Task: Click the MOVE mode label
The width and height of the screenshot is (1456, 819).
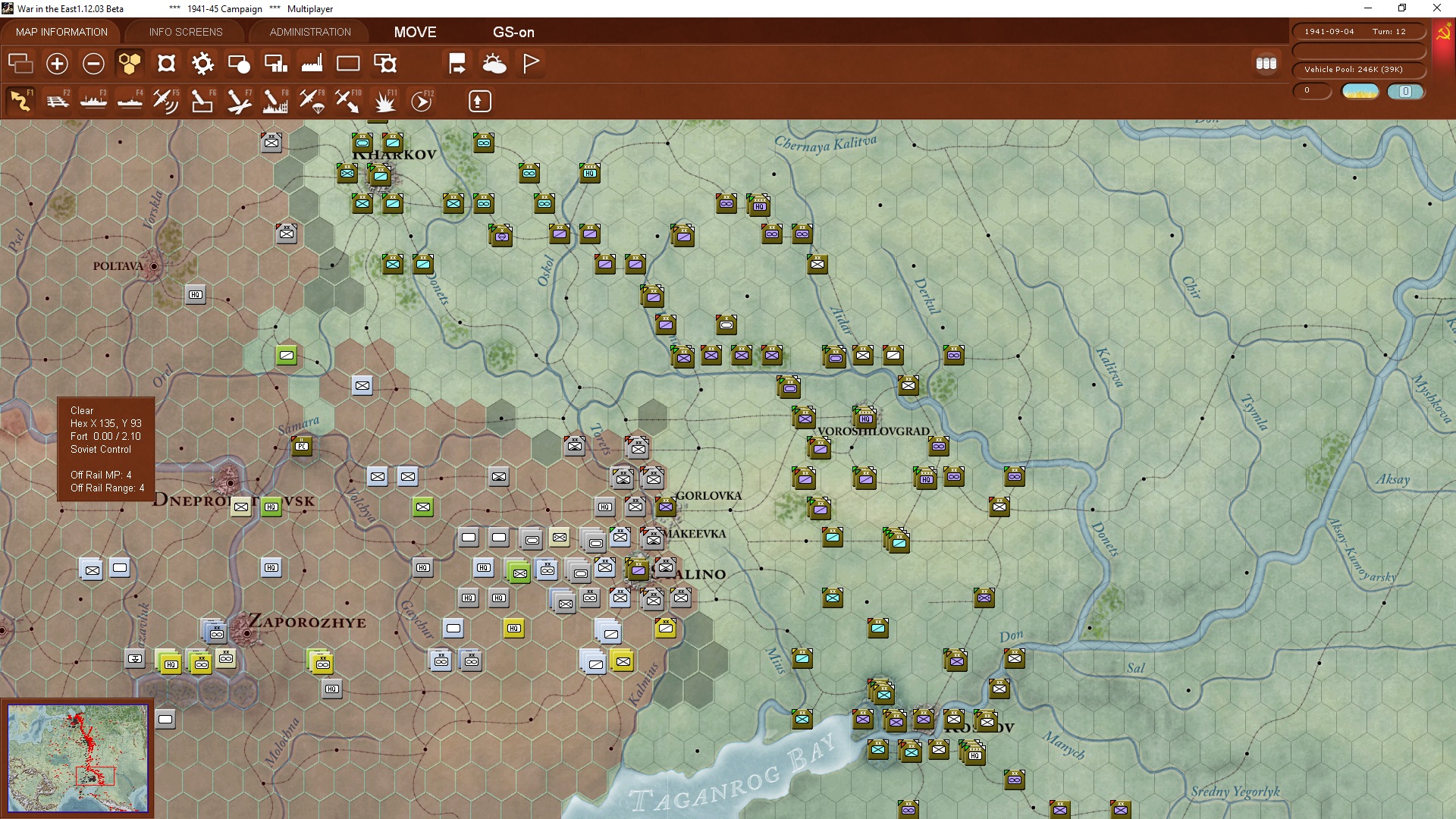Action: (x=415, y=32)
